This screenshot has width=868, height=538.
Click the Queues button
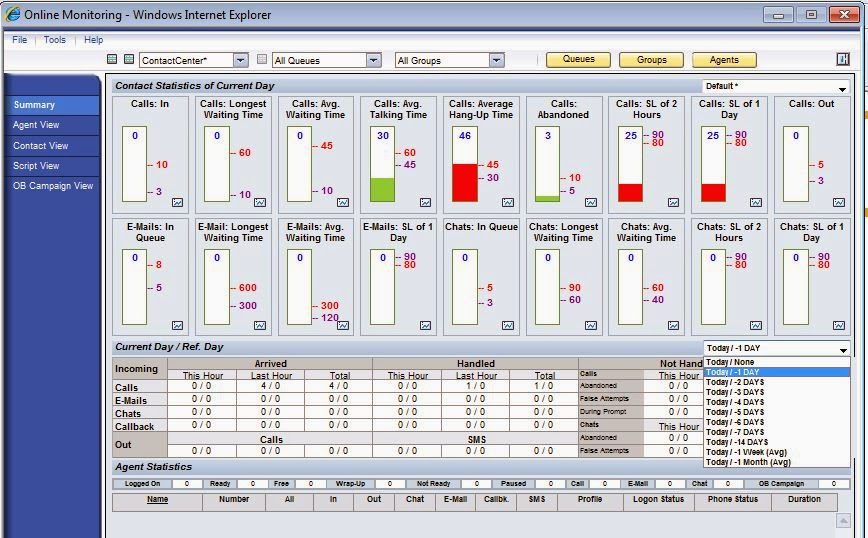click(578, 59)
